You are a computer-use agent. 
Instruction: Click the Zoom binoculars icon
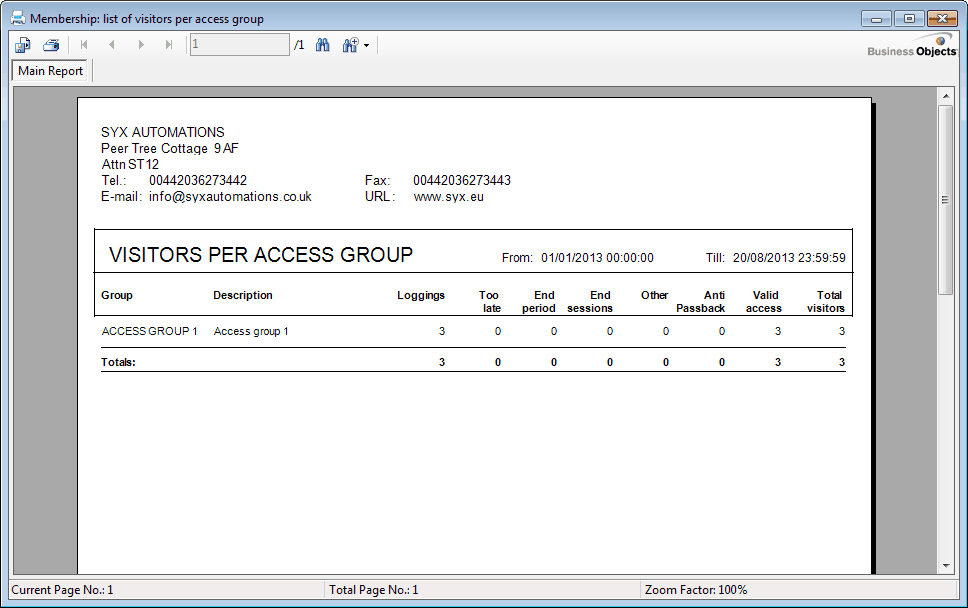350,45
